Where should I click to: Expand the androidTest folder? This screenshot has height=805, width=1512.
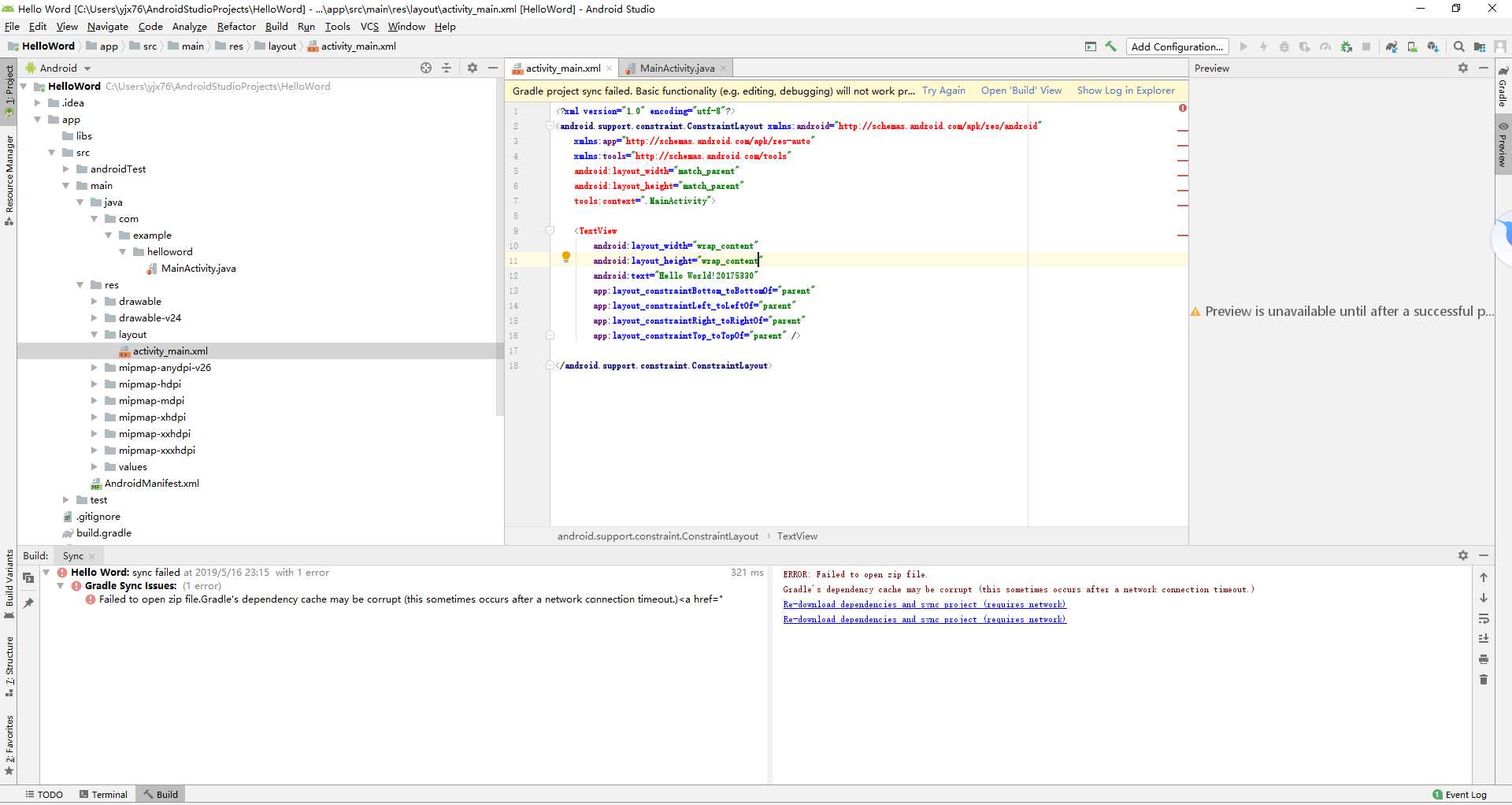point(65,169)
